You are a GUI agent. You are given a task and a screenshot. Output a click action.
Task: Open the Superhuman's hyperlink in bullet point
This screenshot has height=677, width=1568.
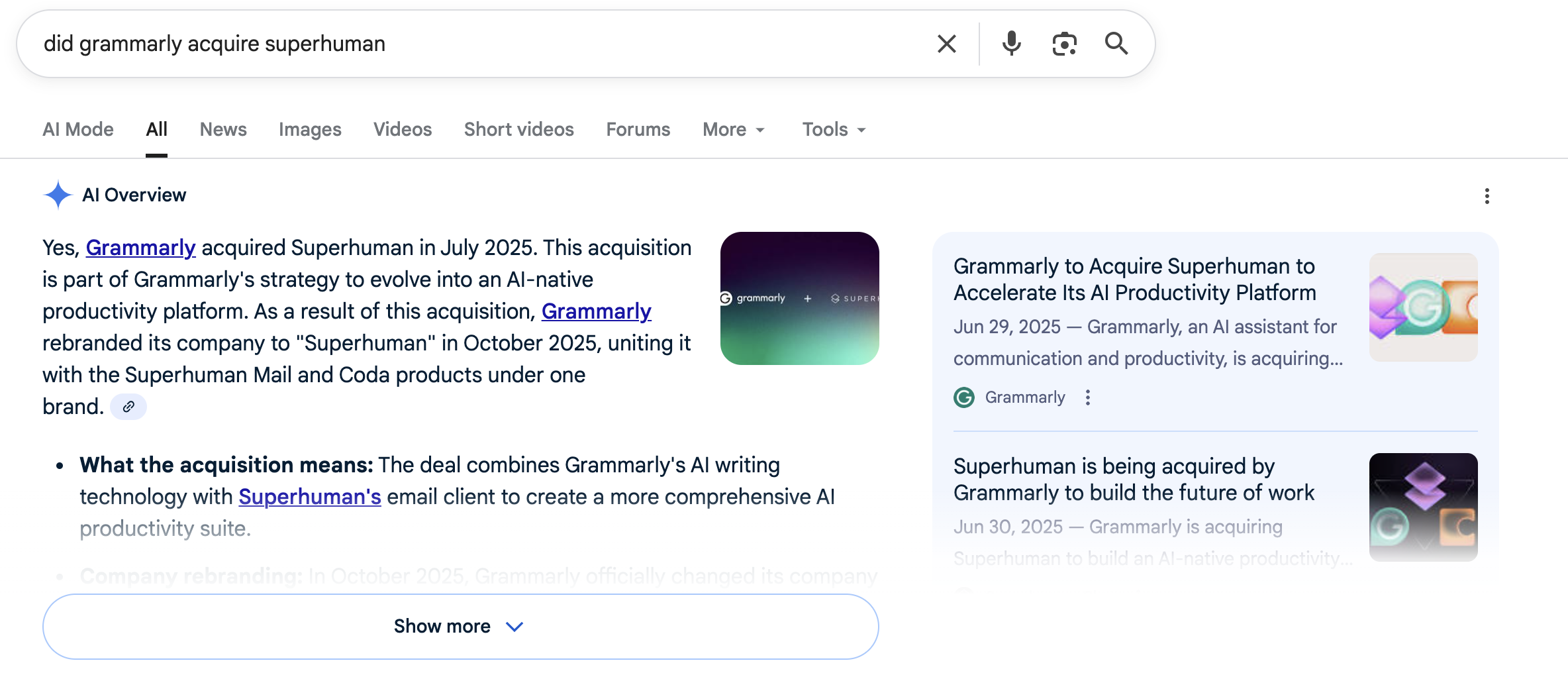click(309, 497)
